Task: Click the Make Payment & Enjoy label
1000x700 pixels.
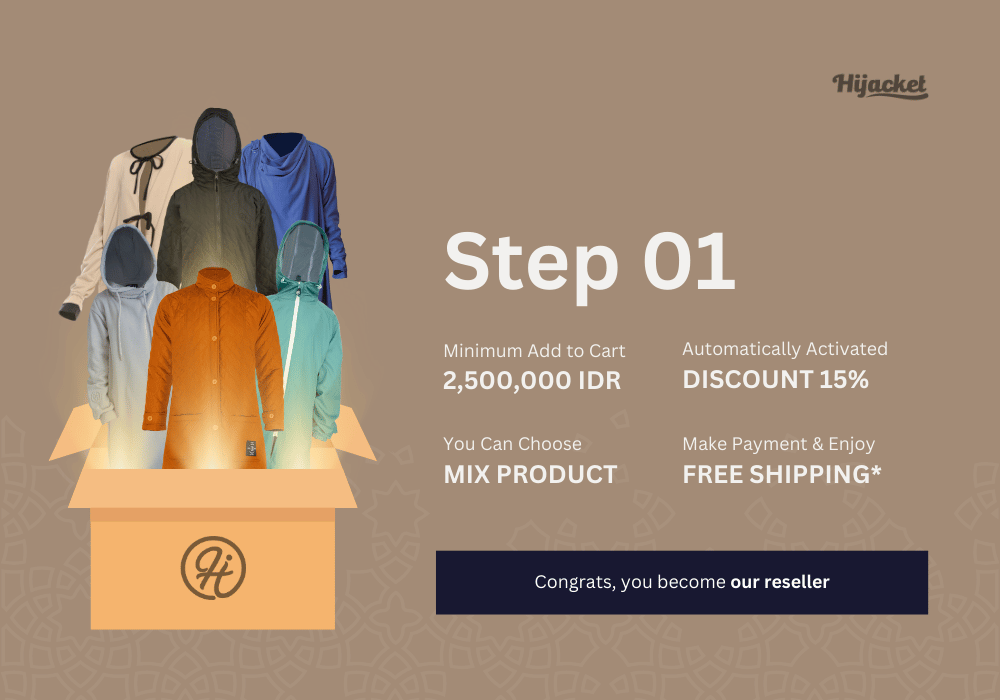Action: [779, 444]
